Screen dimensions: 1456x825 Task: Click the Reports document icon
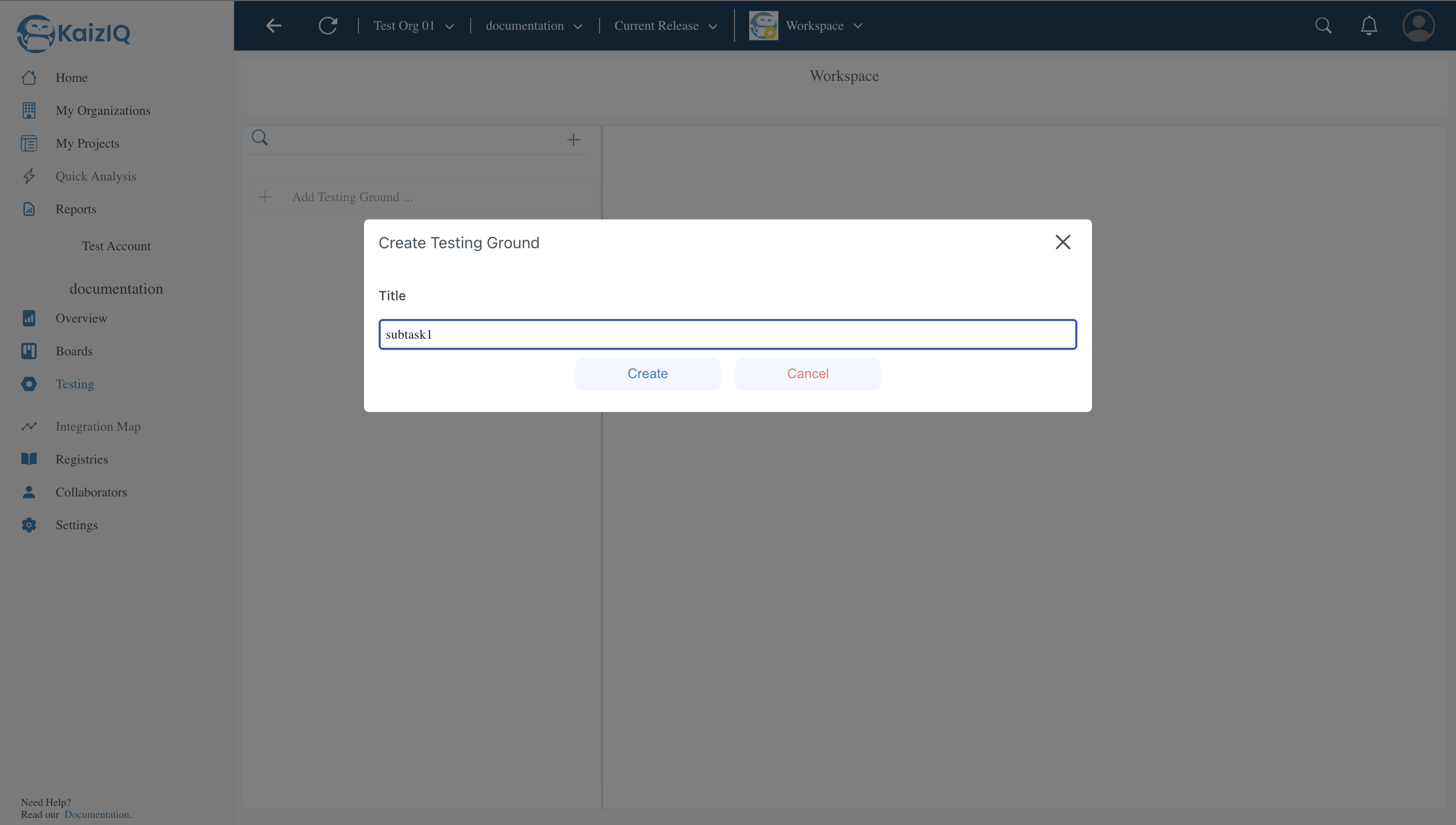[29, 209]
